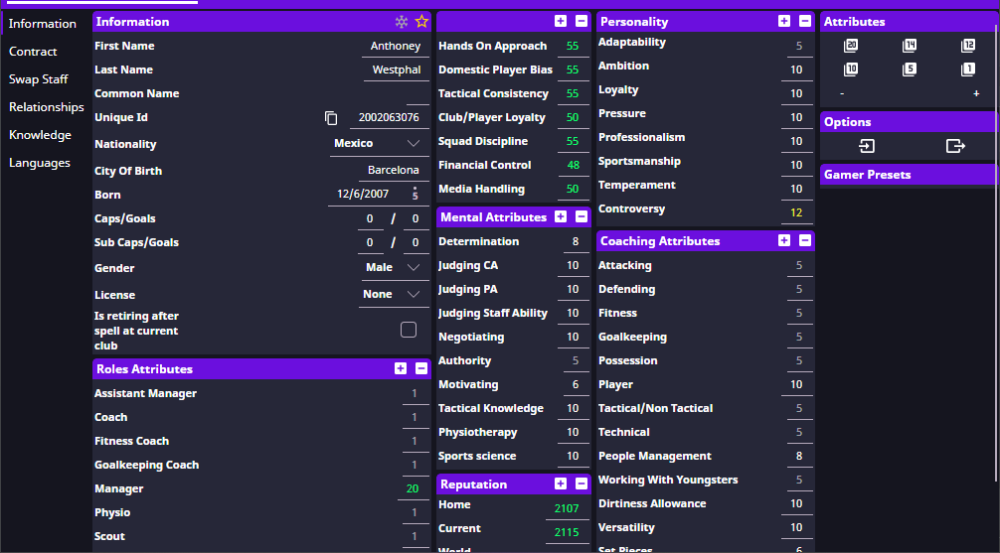Click the Born date stepper control

tap(415, 195)
